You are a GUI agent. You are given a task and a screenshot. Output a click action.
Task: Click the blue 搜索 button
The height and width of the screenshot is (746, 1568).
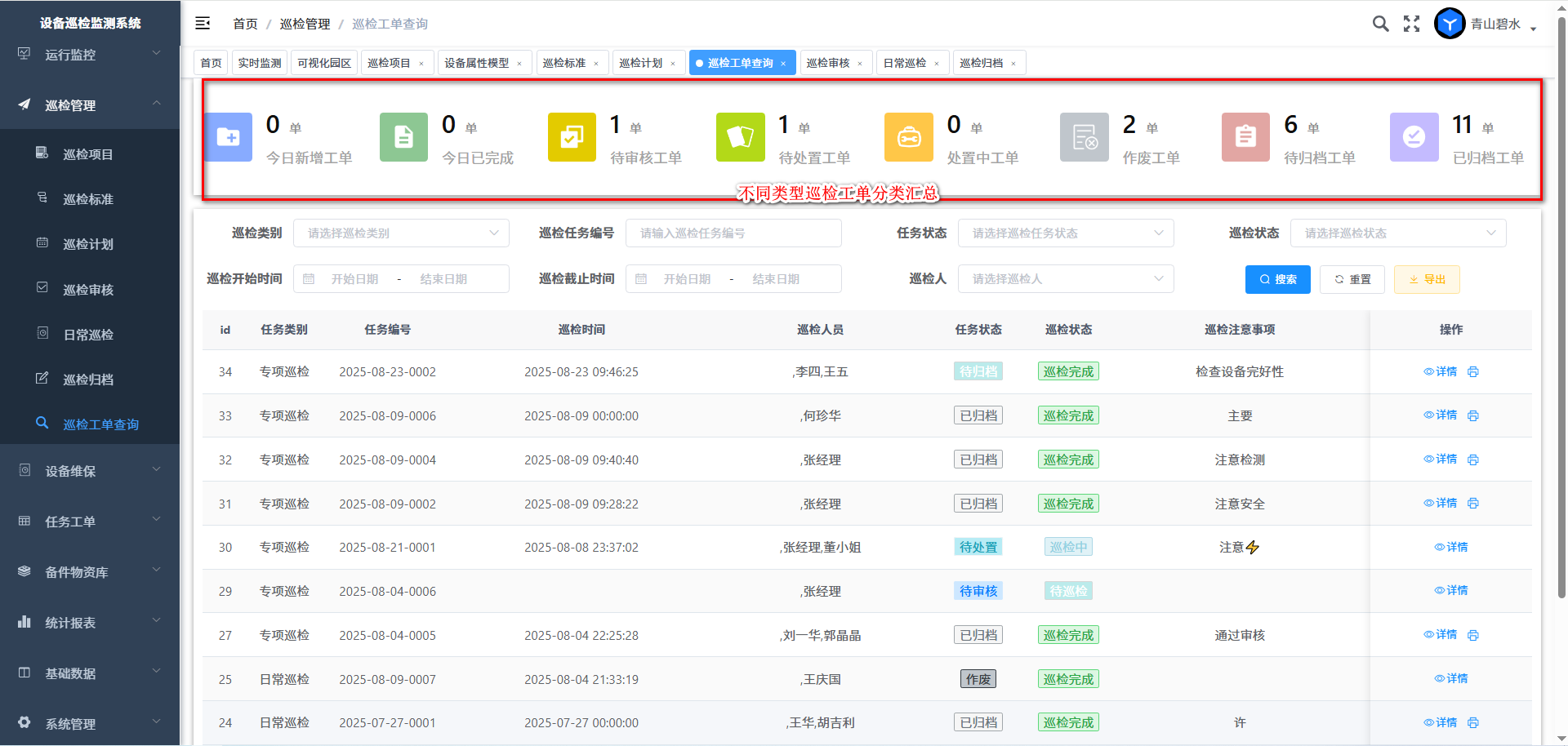(1277, 279)
